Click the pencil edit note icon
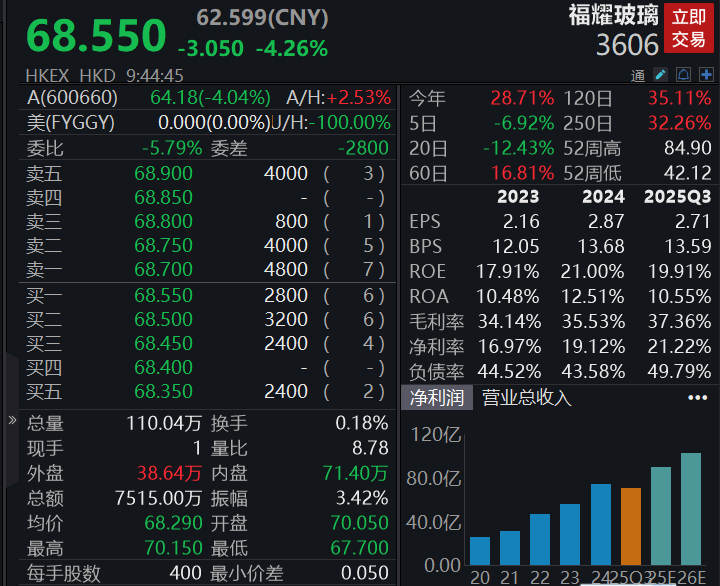 (x=661, y=75)
